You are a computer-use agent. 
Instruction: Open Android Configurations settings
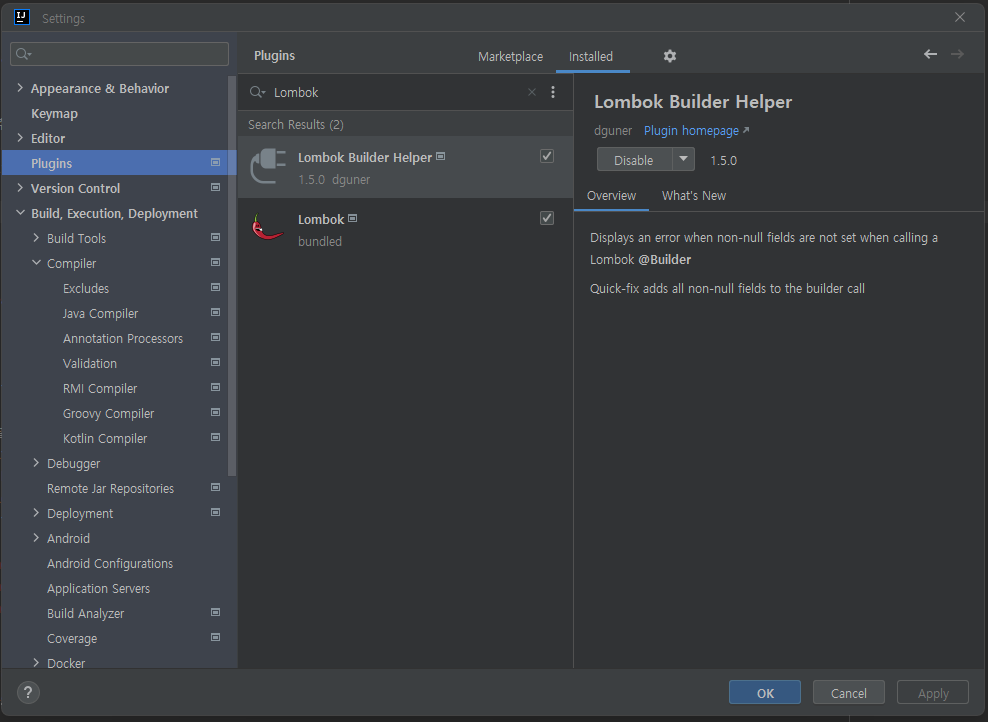click(x=110, y=563)
